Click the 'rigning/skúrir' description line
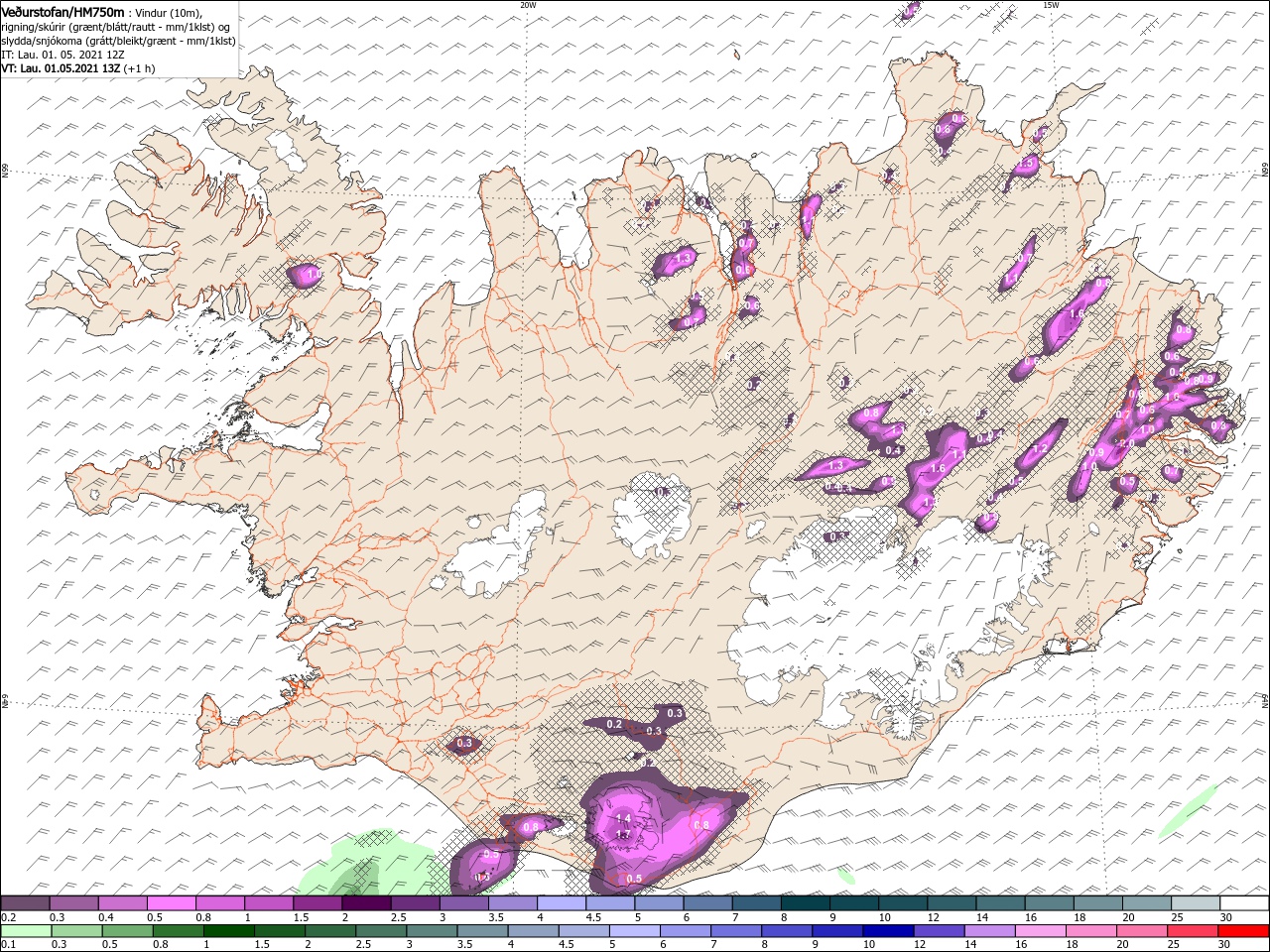Viewport: 1270px width, 952px height. (115, 27)
